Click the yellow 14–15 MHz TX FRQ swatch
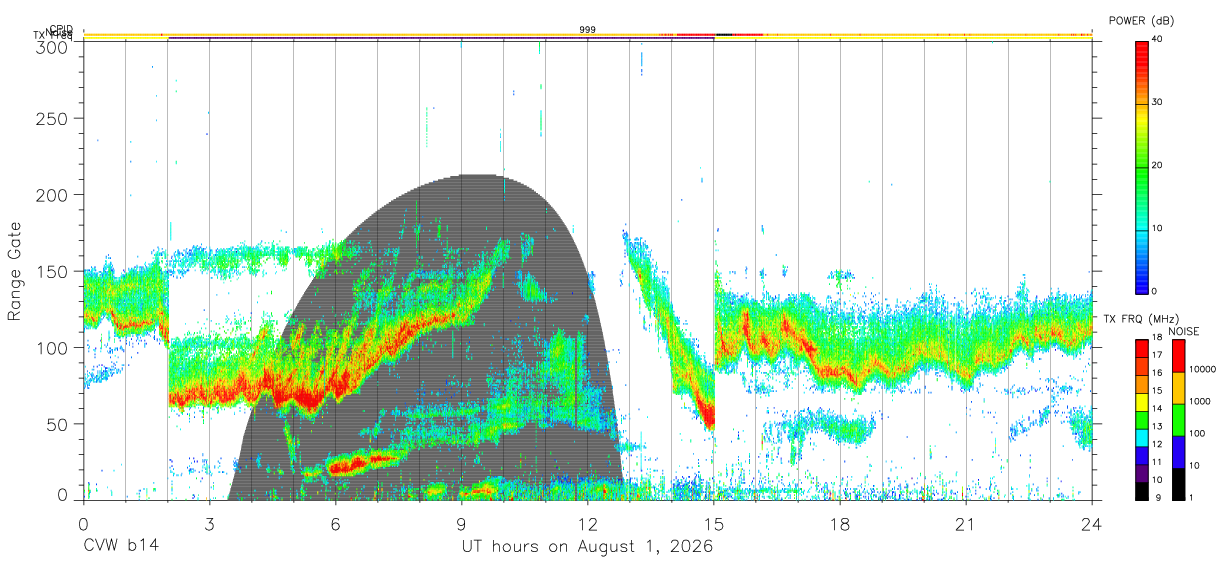The image size is (1228, 567). tap(1141, 401)
